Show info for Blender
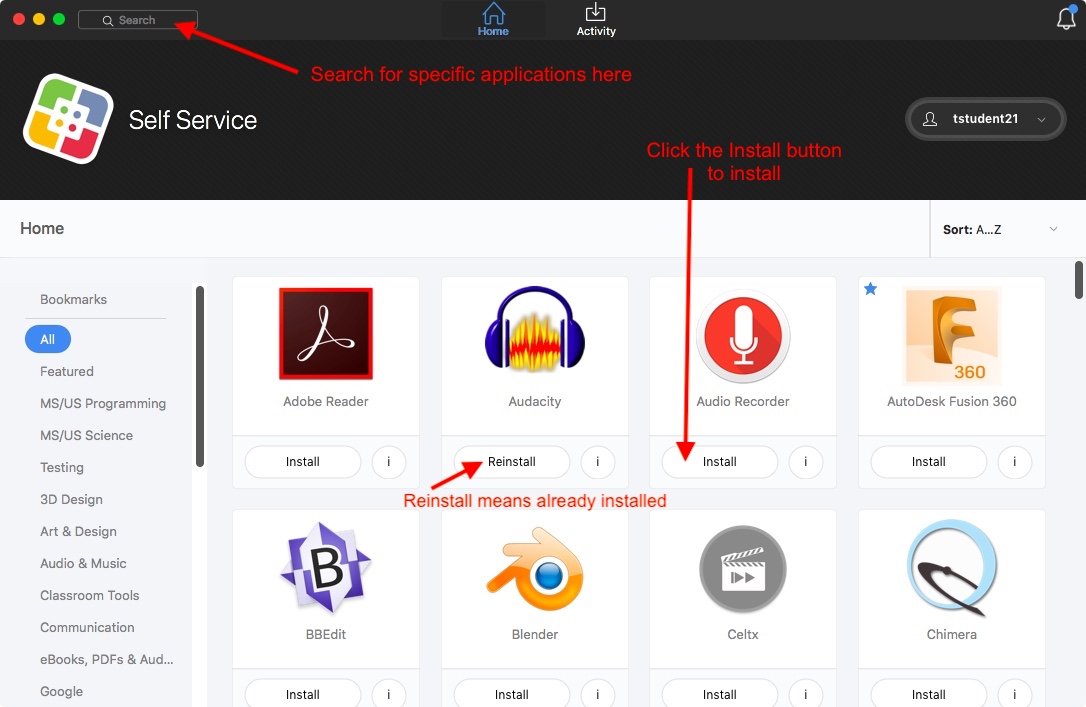Screen dimensions: 1086x707 (598, 694)
